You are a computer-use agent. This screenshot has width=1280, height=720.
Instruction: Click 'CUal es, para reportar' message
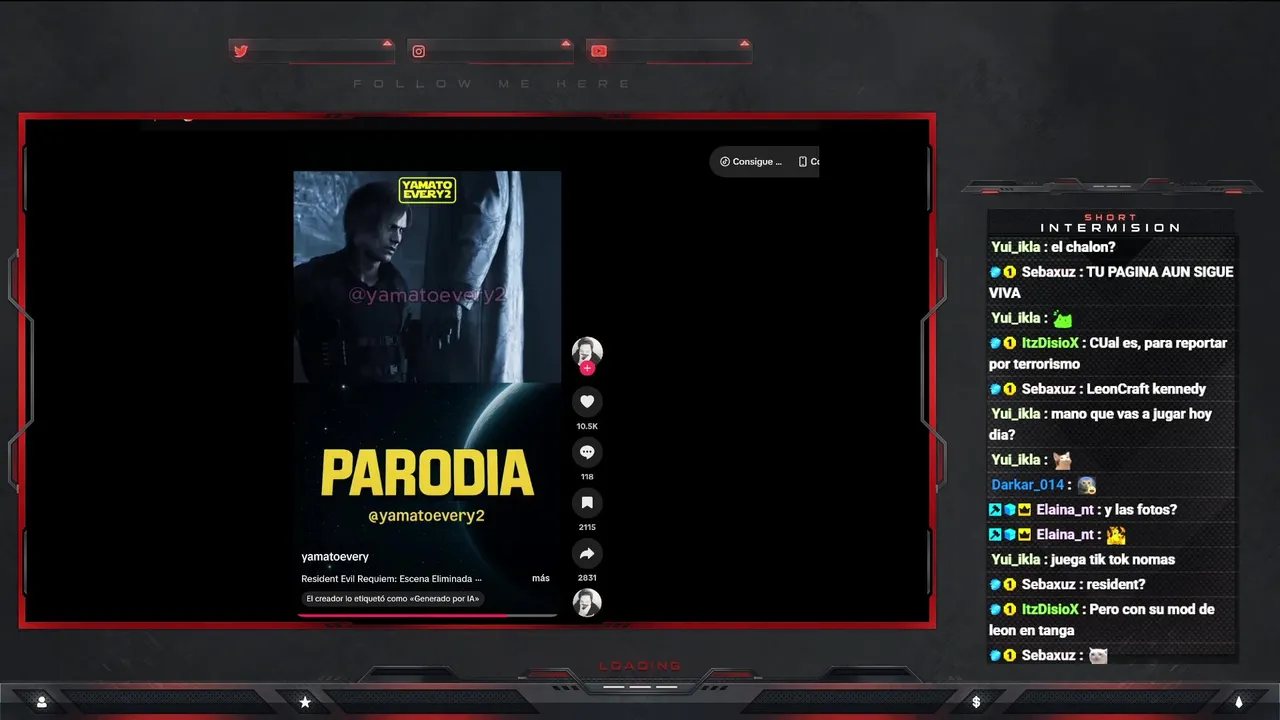(x=1108, y=353)
